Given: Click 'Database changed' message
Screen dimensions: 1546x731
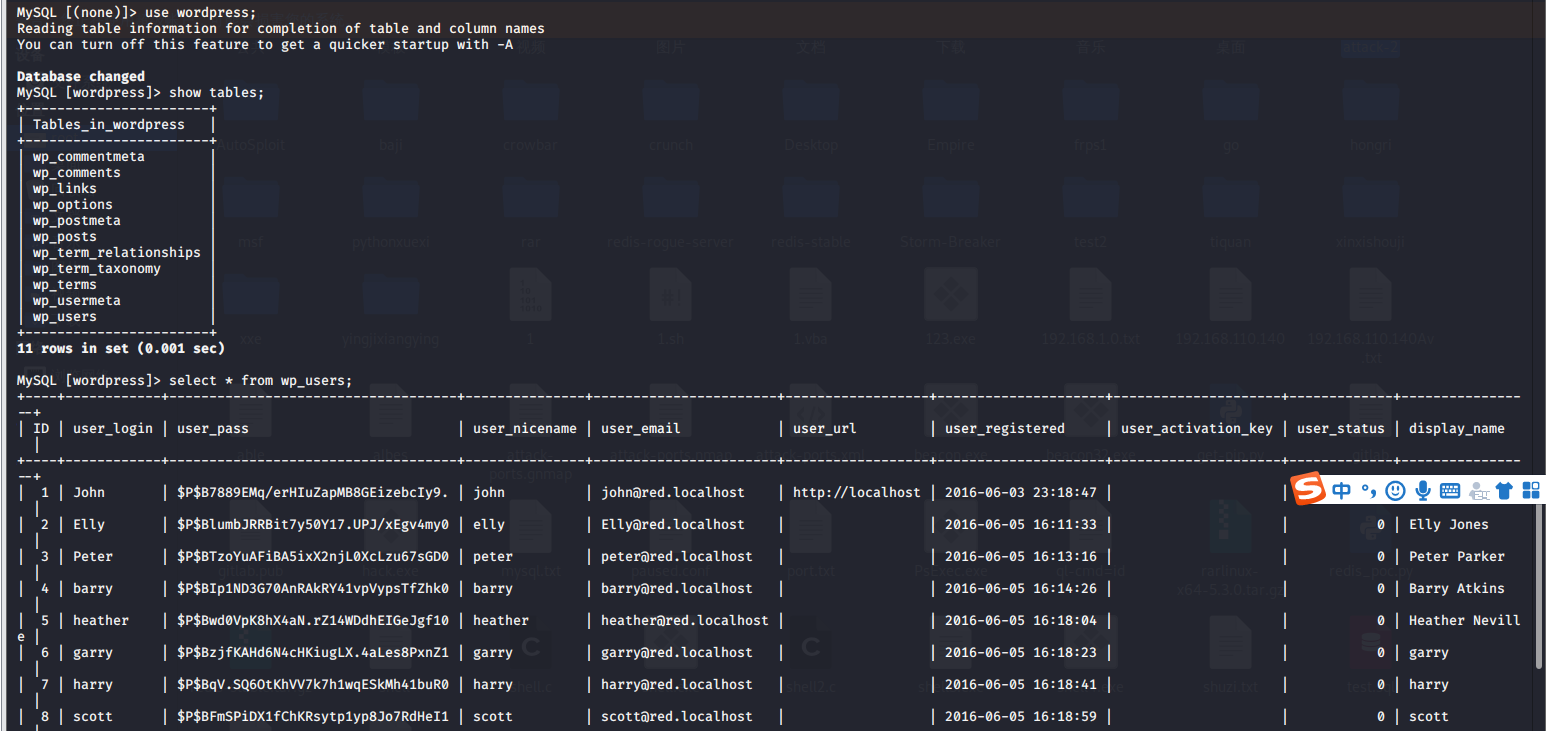Looking at the screenshot, I should click(x=81, y=76).
